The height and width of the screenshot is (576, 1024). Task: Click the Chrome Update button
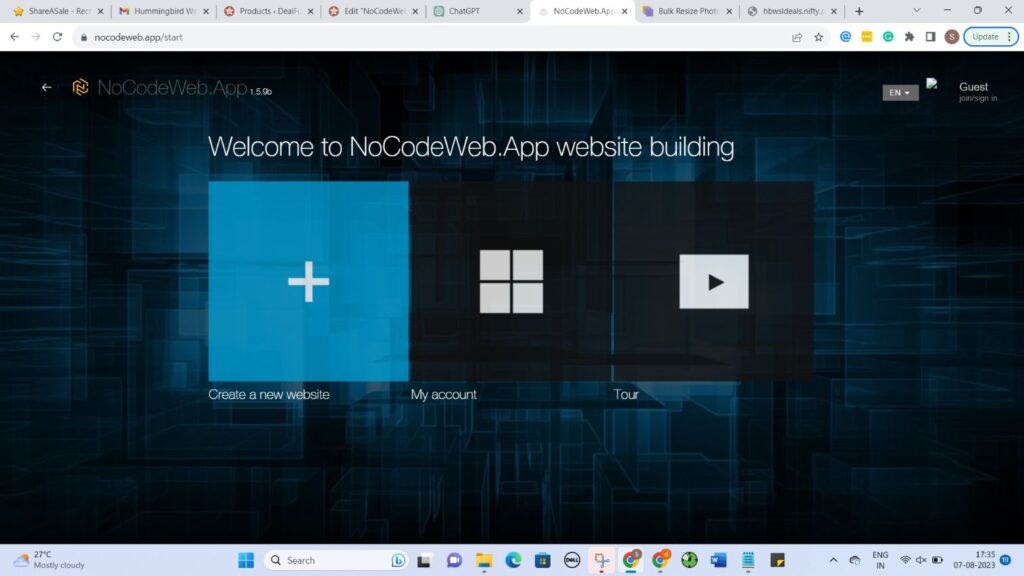coord(991,37)
